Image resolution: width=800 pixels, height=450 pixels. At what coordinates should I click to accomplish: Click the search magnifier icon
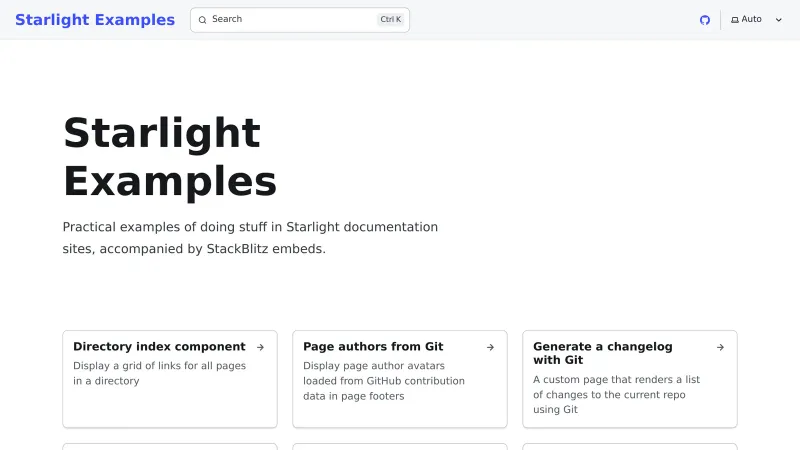click(202, 20)
